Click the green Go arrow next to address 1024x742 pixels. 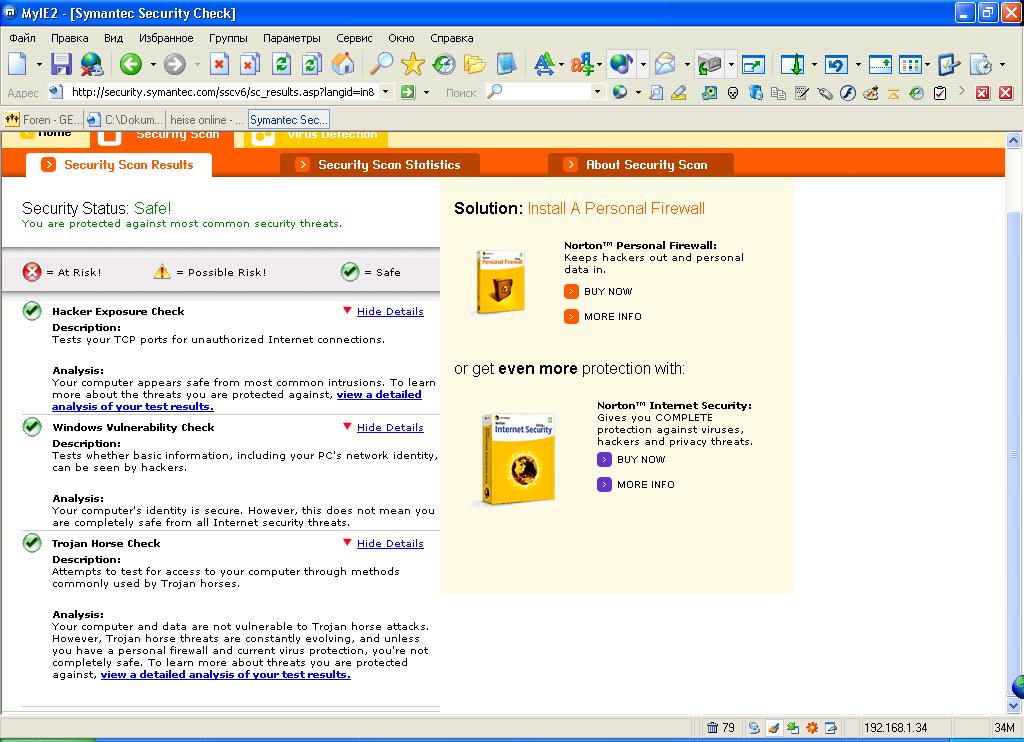point(408,92)
